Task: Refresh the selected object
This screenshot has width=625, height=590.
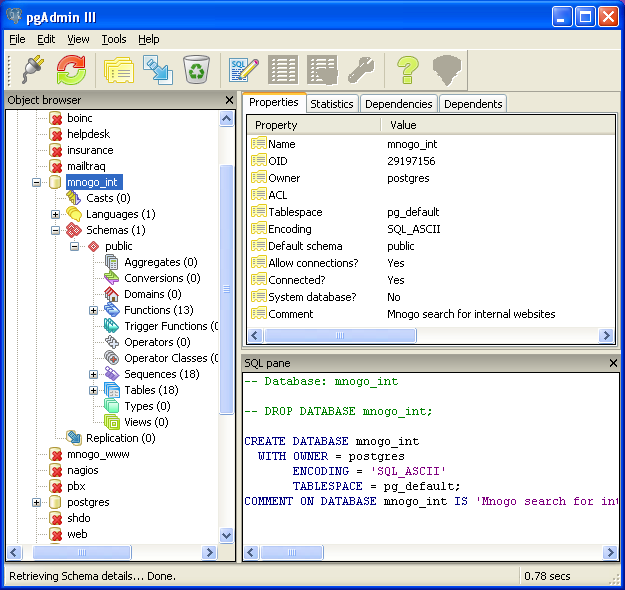Action: point(71,70)
